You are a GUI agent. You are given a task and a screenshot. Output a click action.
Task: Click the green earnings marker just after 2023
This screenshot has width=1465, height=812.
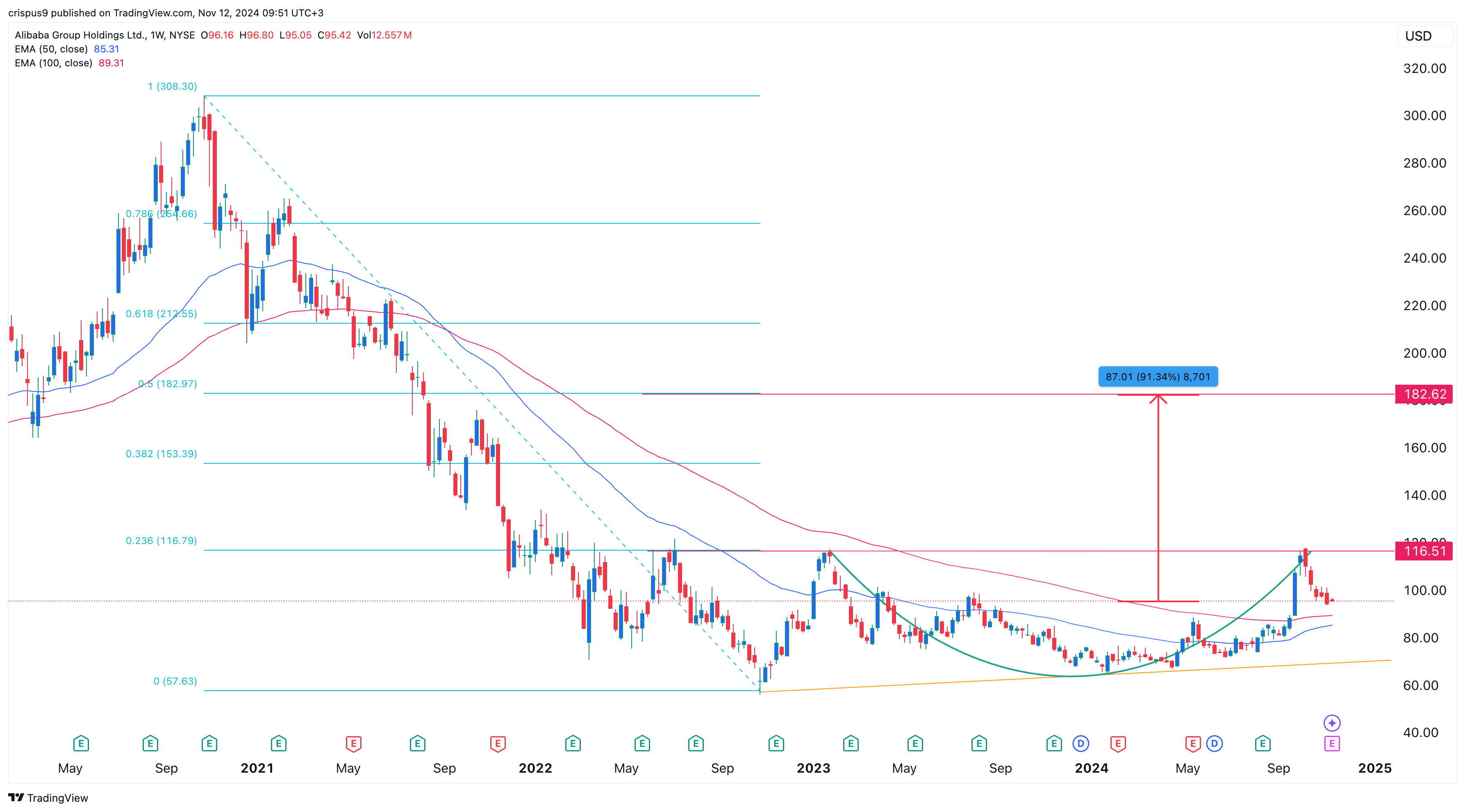(851, 743)
